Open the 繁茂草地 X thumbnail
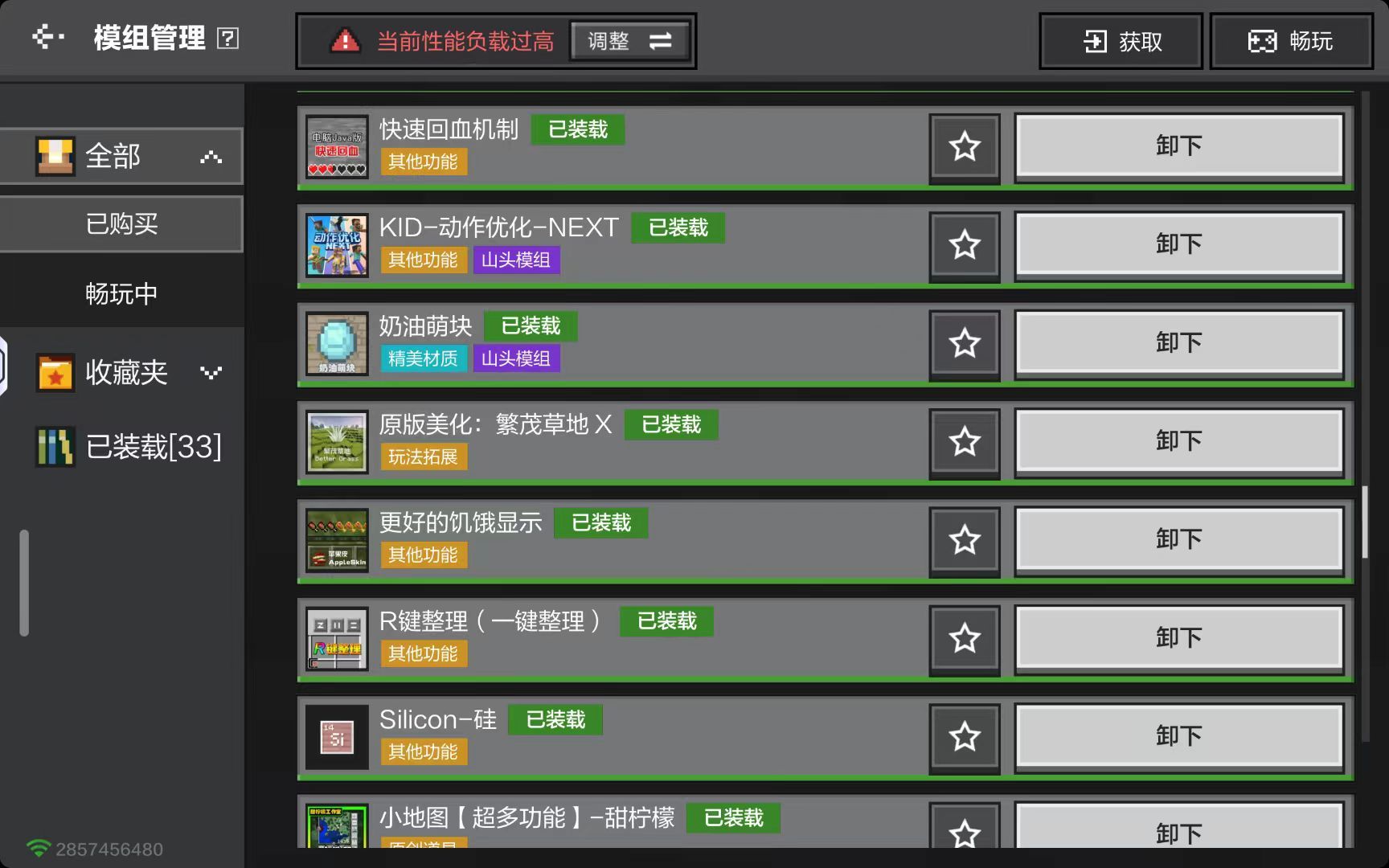 click(337, 442)
